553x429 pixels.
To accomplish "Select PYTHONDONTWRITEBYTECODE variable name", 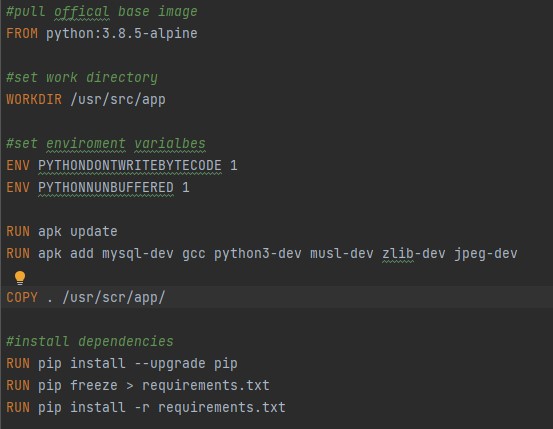I will (x=130, y=165).
